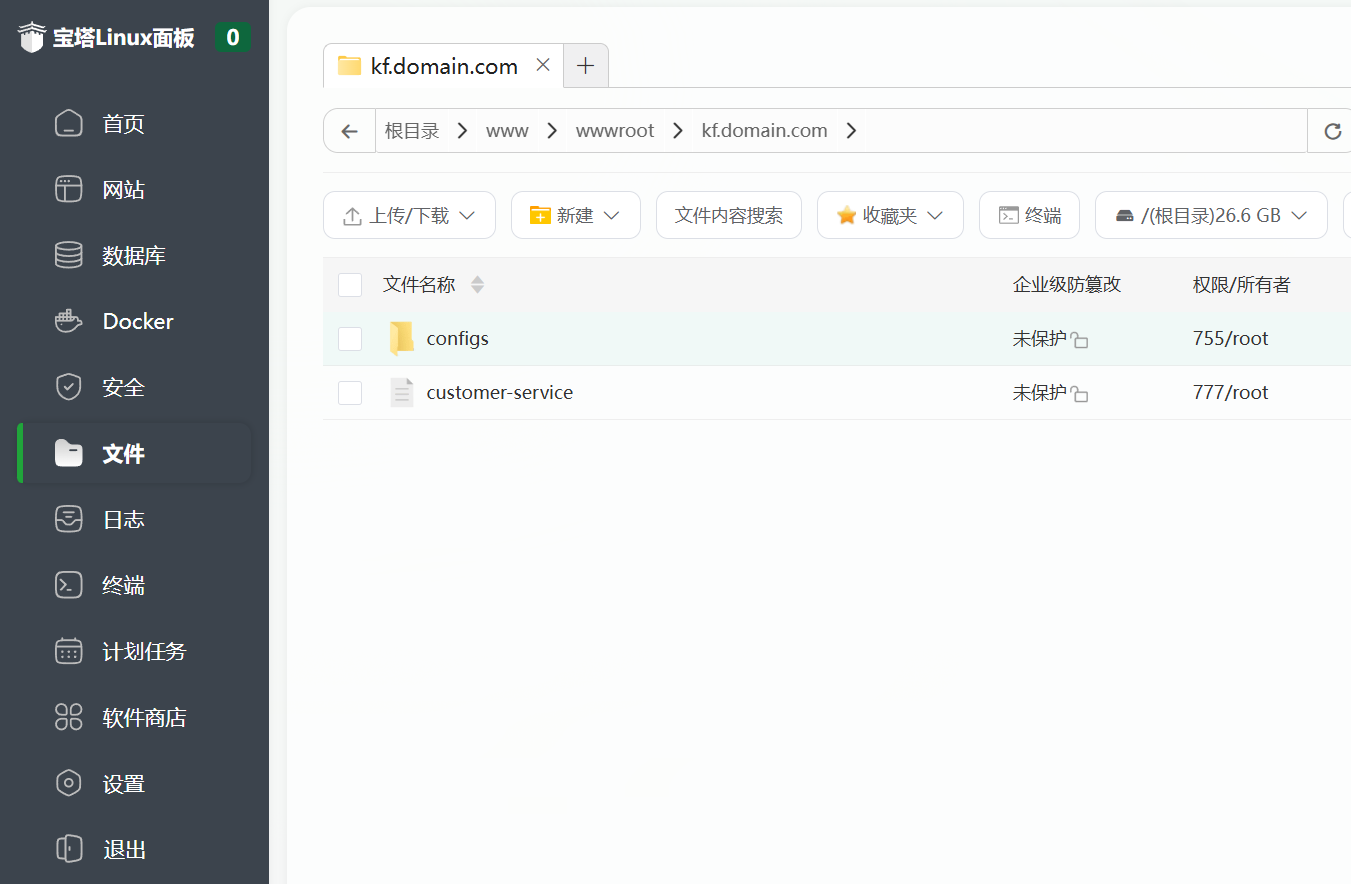Click wwwroot in the breadcrumb path
Screen dimensions: 1351x884
point(615,131)
